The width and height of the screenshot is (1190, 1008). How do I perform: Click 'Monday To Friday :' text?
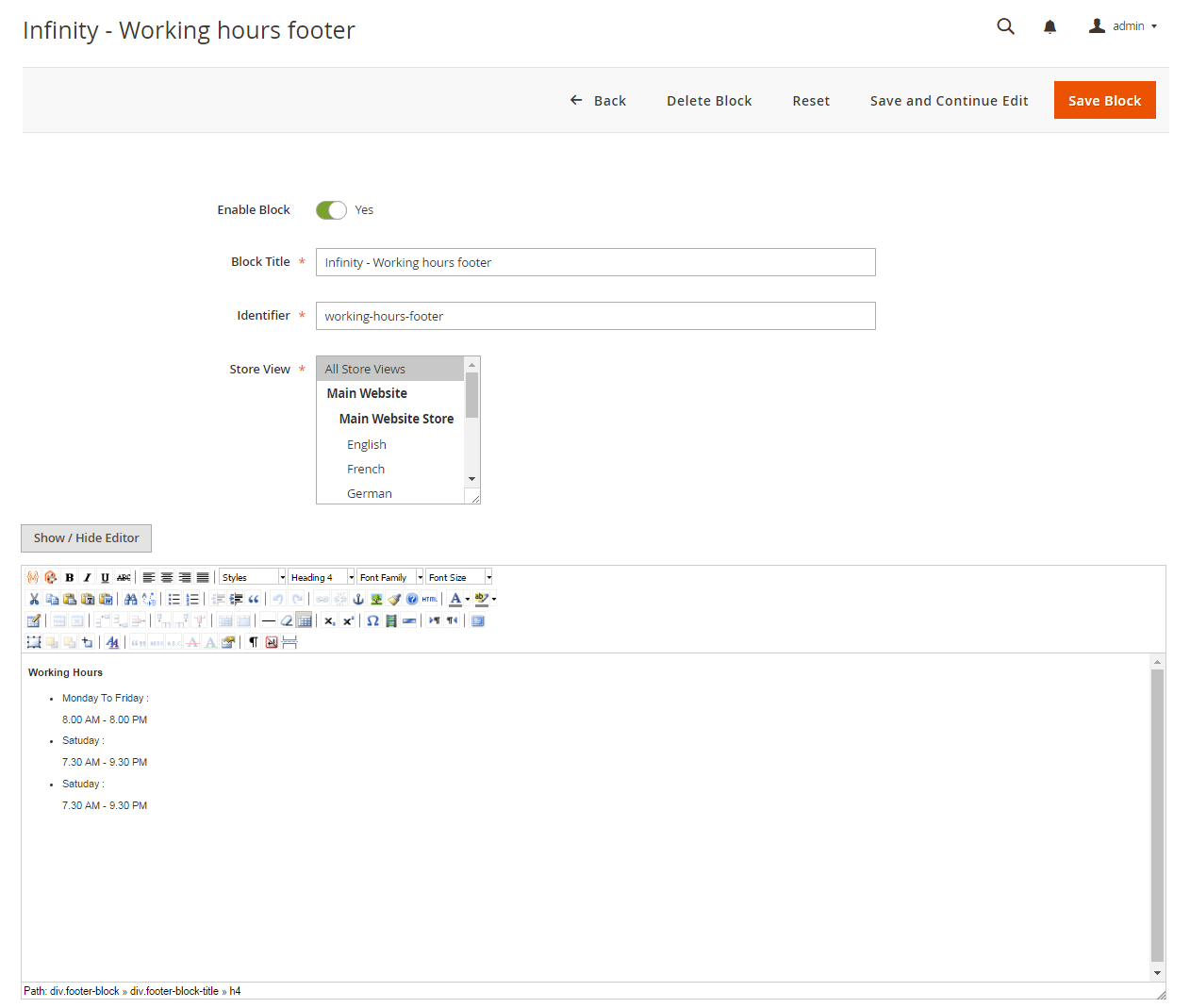point(106,698)
